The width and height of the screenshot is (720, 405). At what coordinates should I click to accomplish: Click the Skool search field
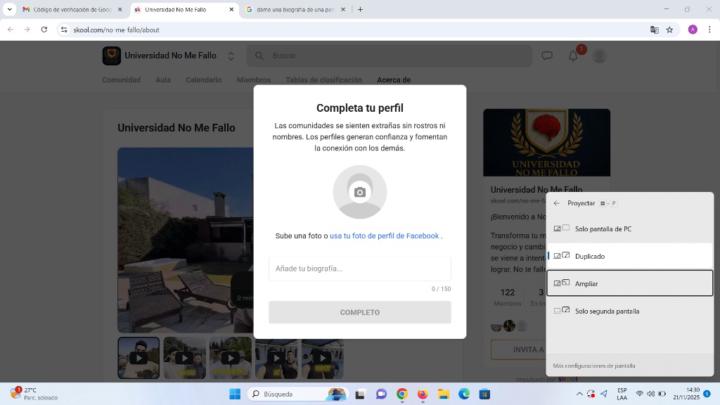click(389, 56)
